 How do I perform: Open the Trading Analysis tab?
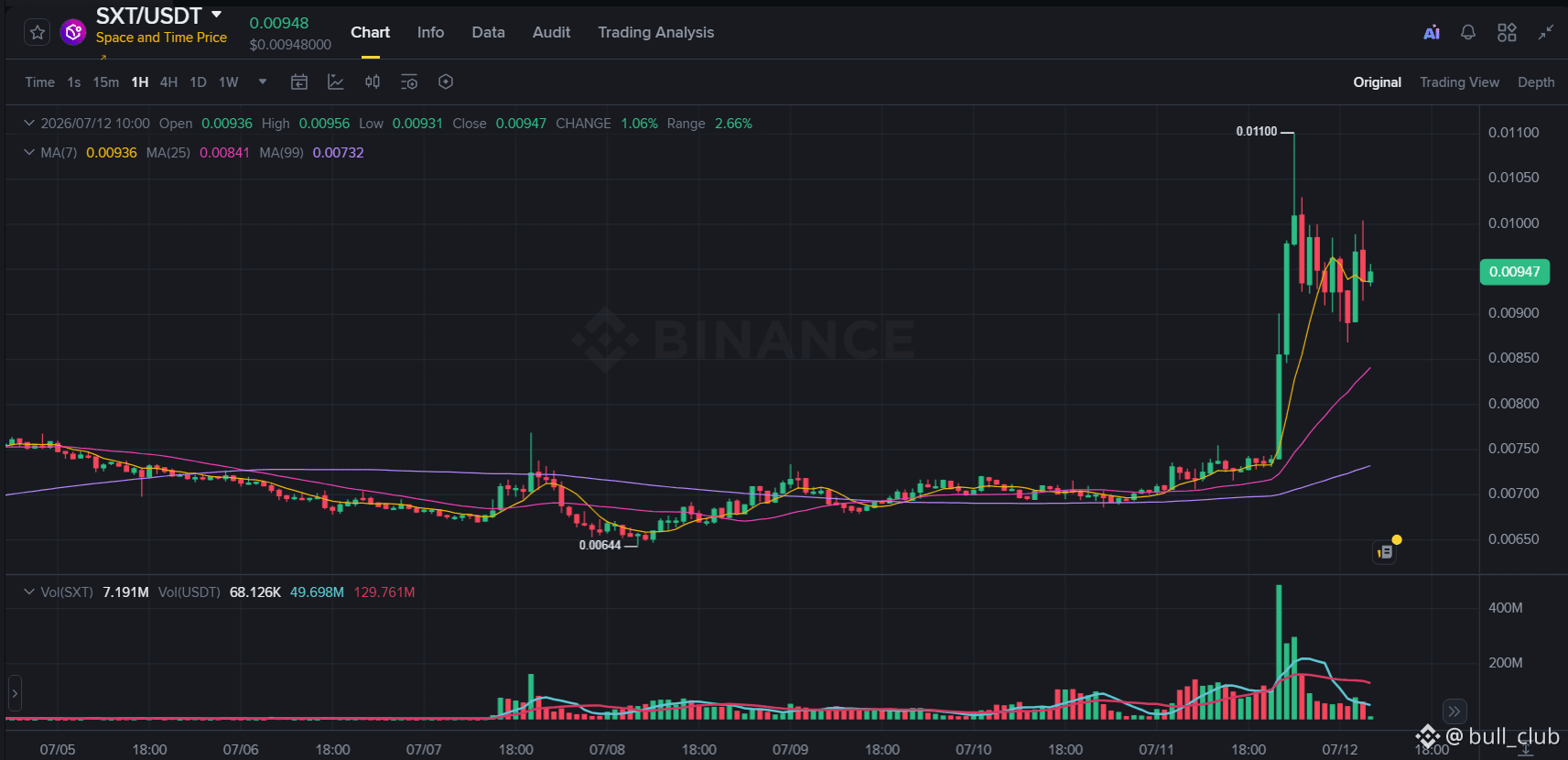[655, 32]
